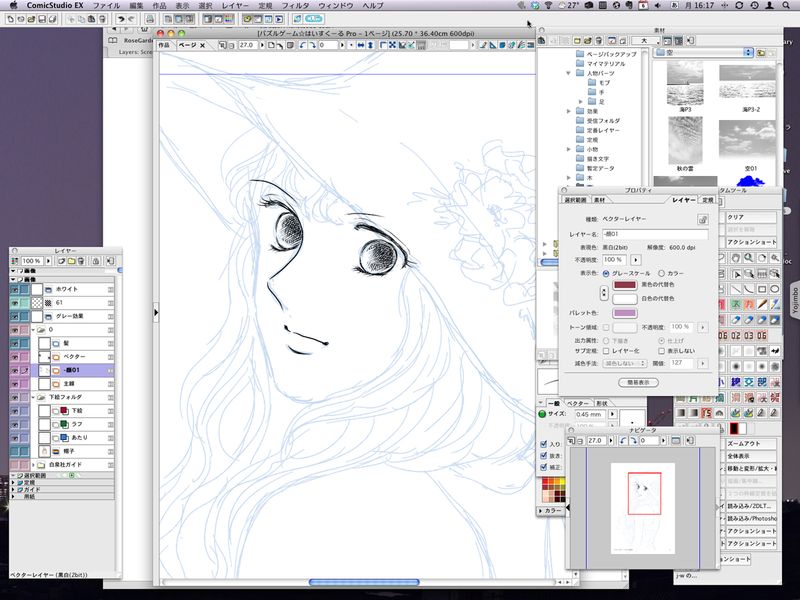Expand the カラー section below the color palette

click(541, 510)
